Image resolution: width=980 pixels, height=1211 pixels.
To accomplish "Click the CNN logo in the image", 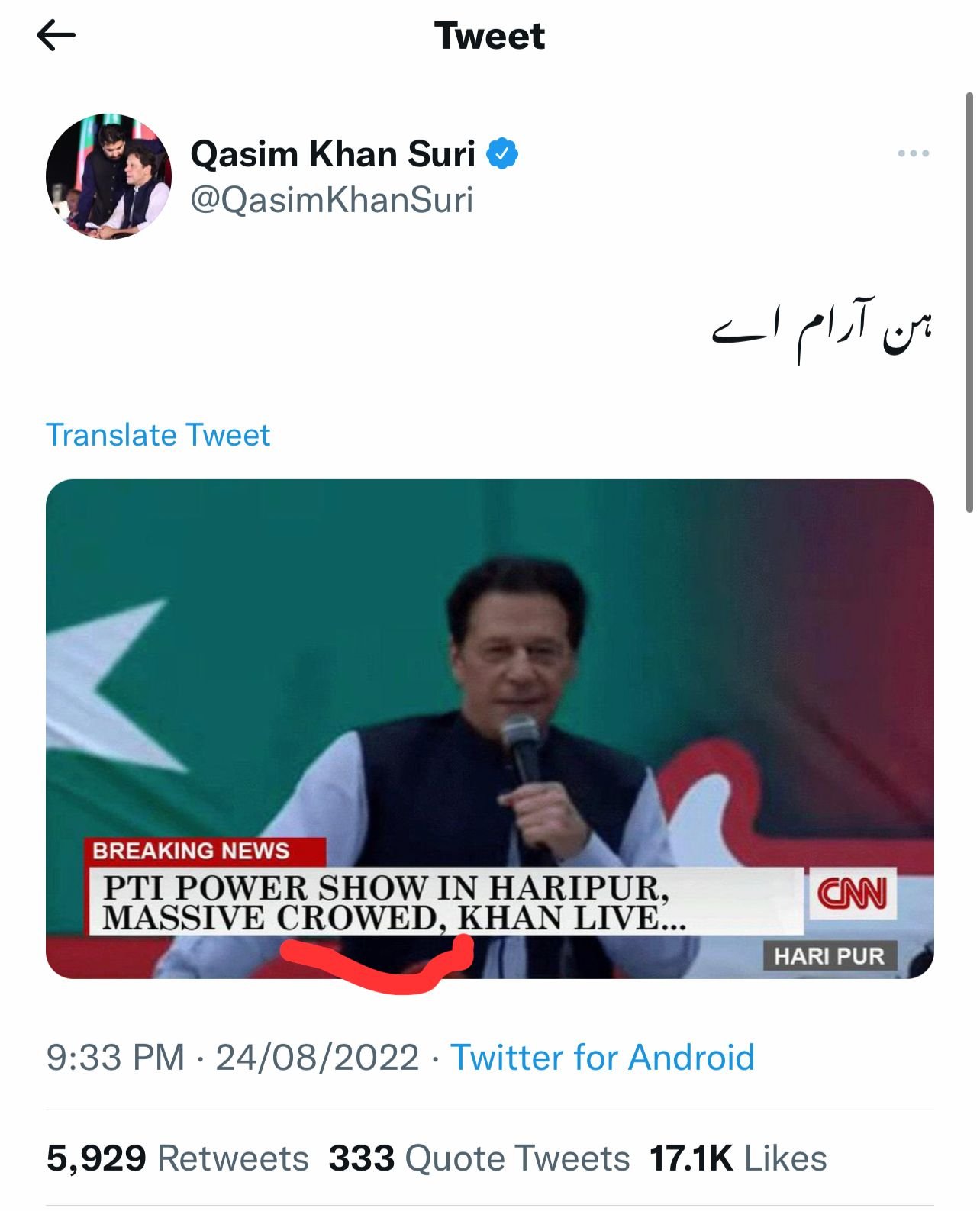I will [852, 893].
